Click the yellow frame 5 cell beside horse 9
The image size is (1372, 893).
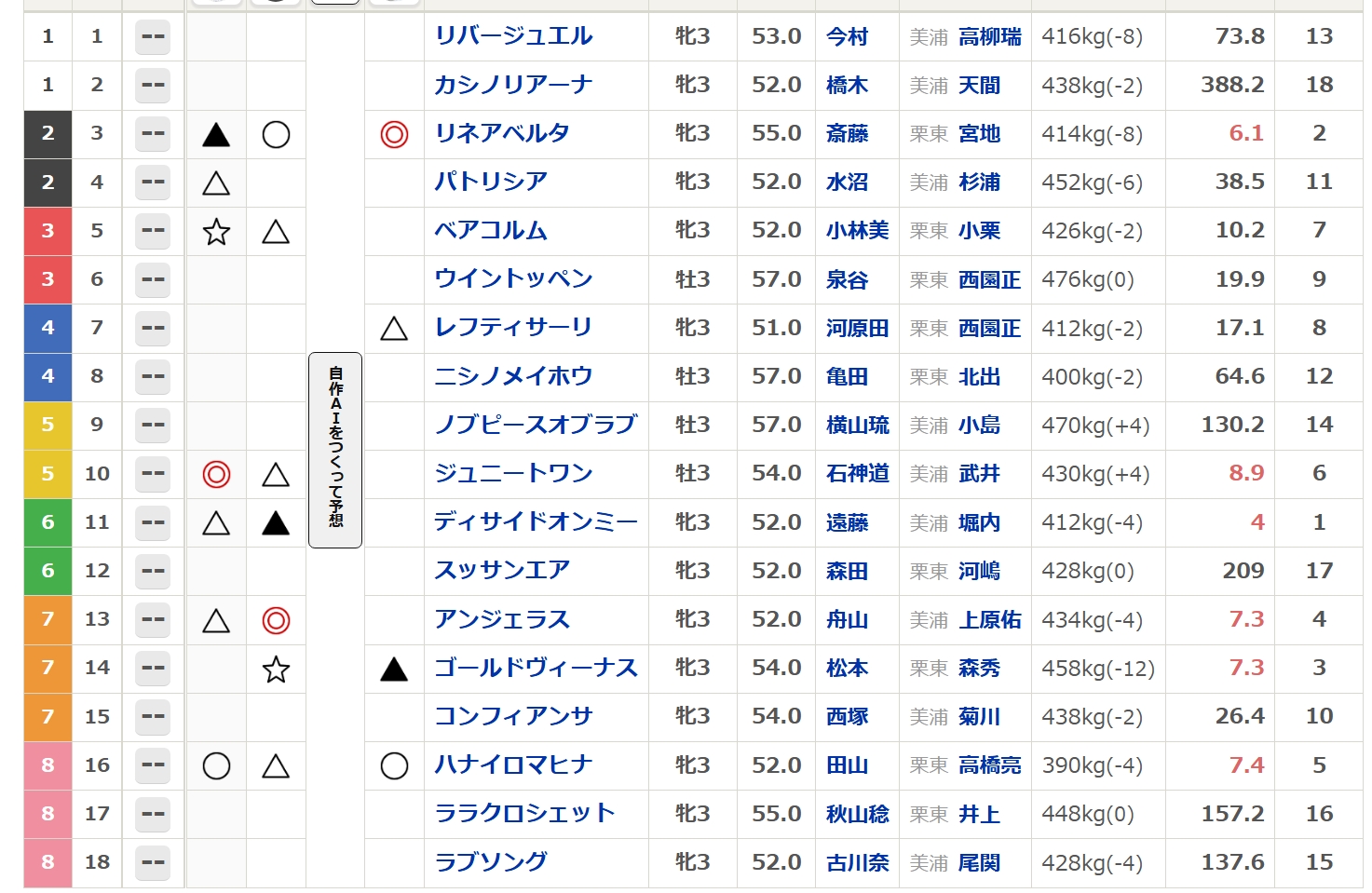click(x=48, y=426)
